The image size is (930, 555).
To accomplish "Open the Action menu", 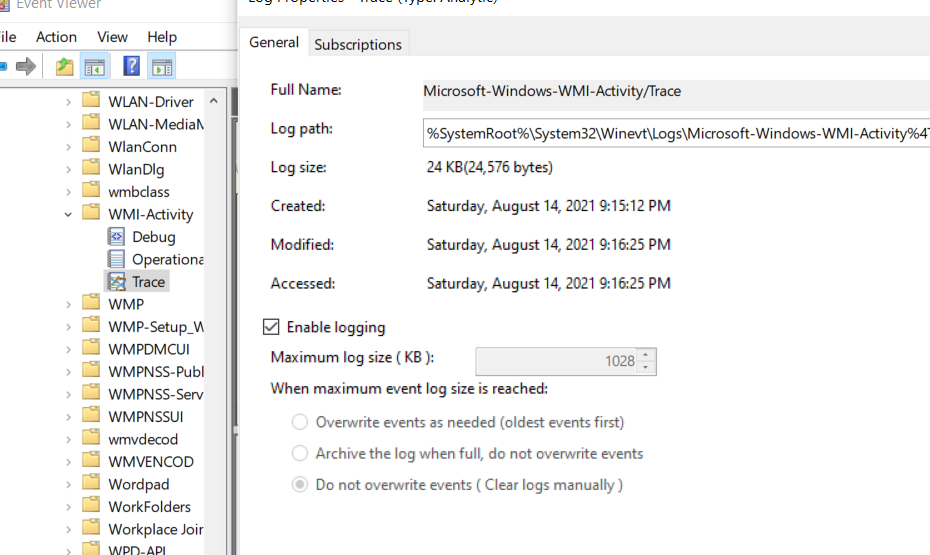I will (x=56, y=37).
